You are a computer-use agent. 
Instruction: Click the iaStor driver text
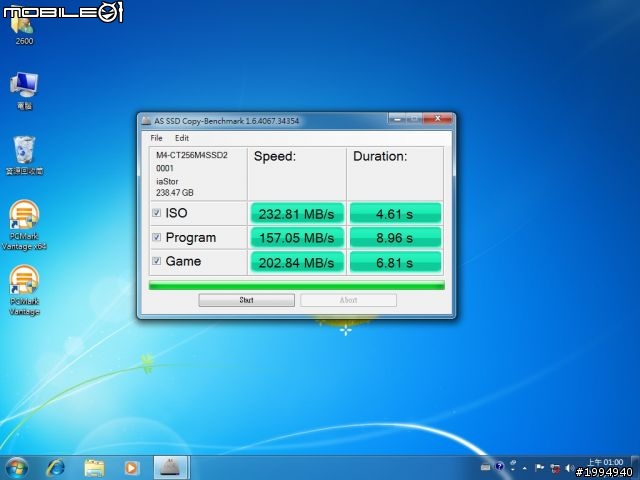167,181
